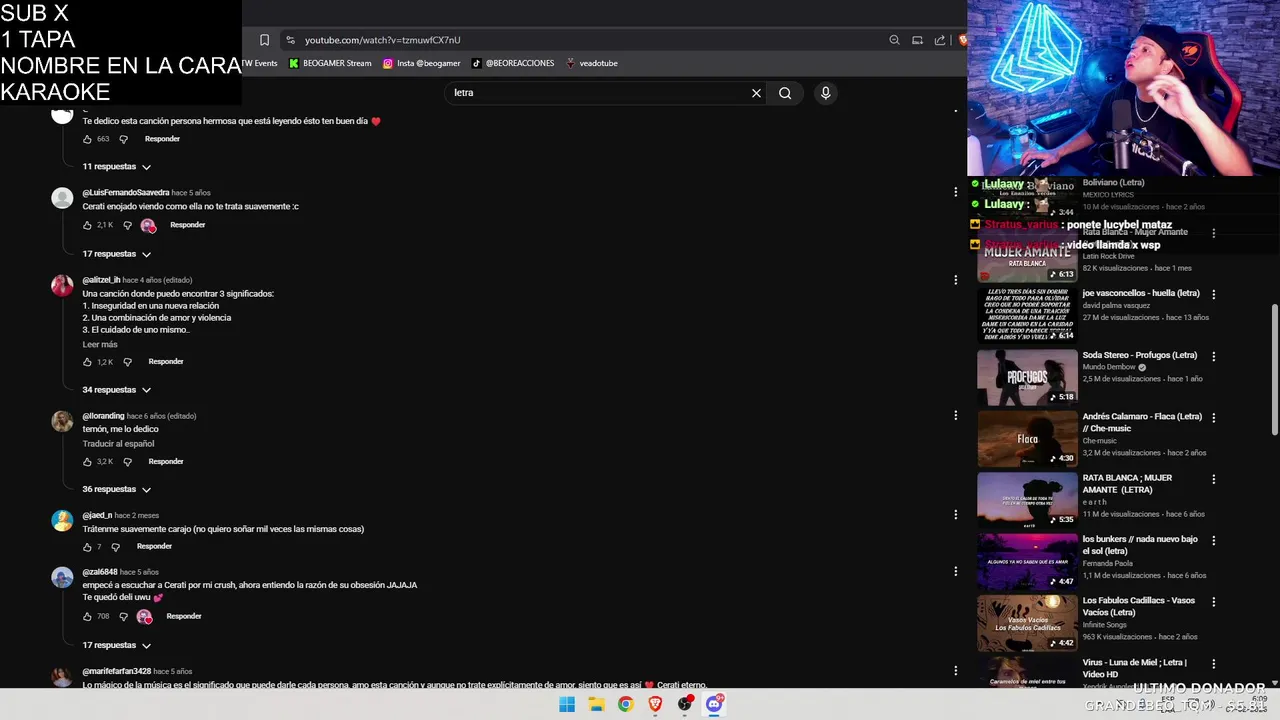The image size is (1280, 720).
Task: Dislike LuisFernandoSaavedra's comment
Action: tap(125, 225)
